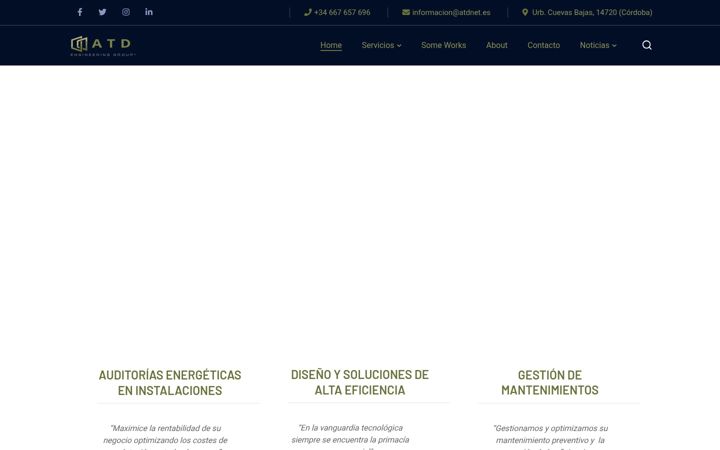This screenshot has height=450, width=720.
Task: Open the Contacto menu item
Action: (544, 45)
